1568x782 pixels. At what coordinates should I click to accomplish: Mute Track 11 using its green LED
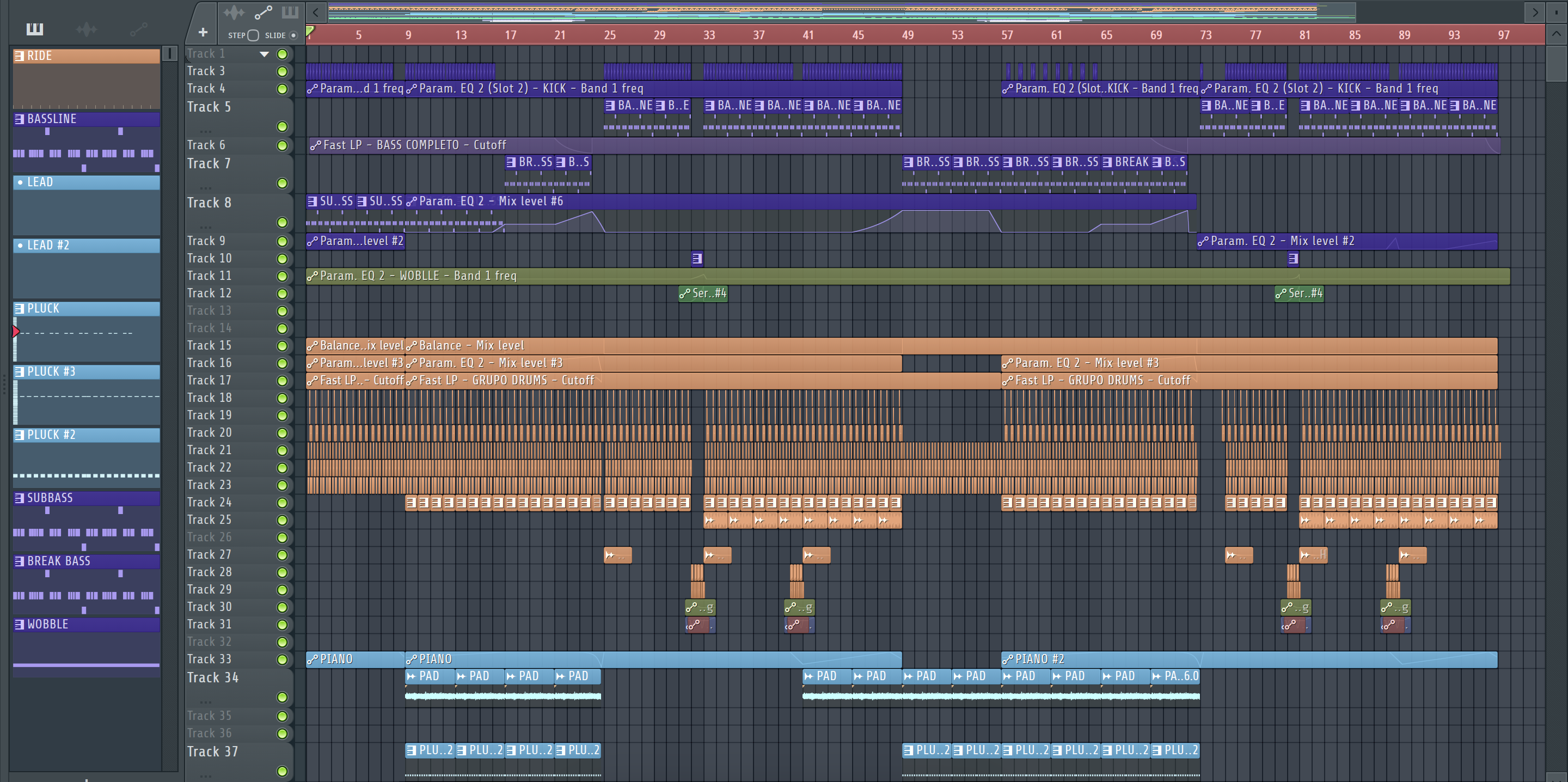click(x=283, y=277)
